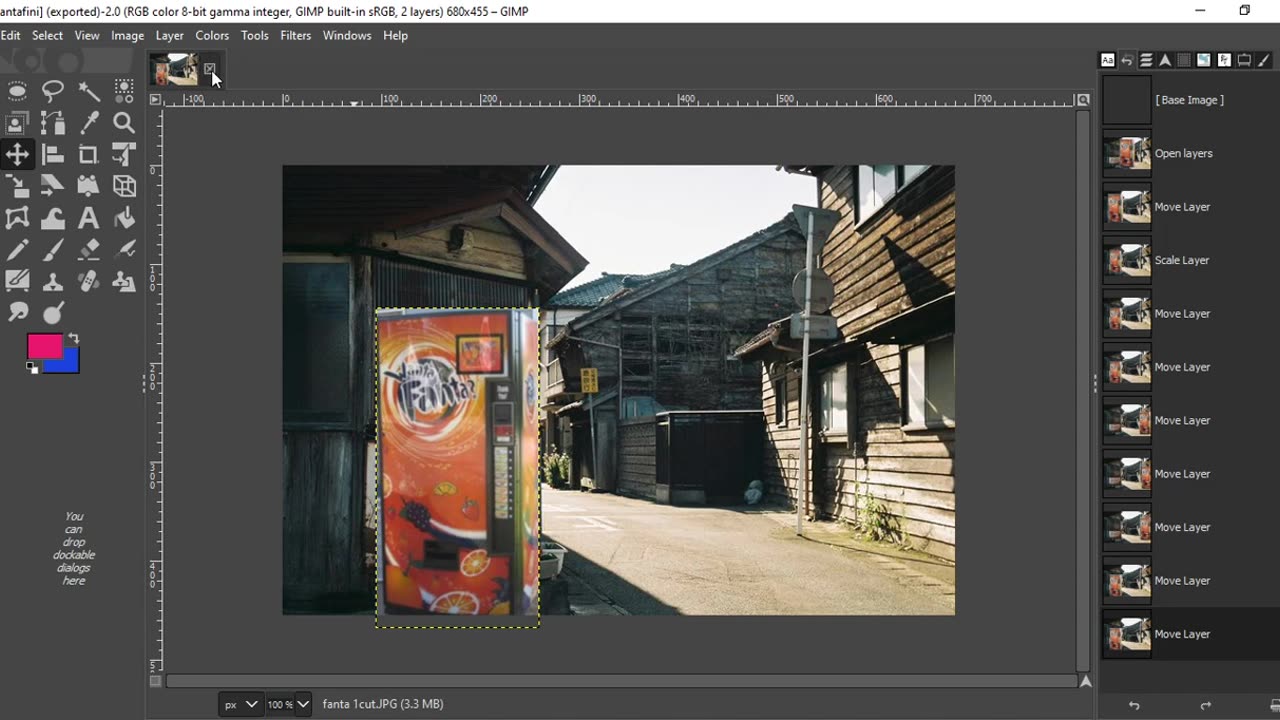Select the Color Picker eyedropper tool
The image size is (1280, 720).
pyautogui.click(x=89, y=123)
